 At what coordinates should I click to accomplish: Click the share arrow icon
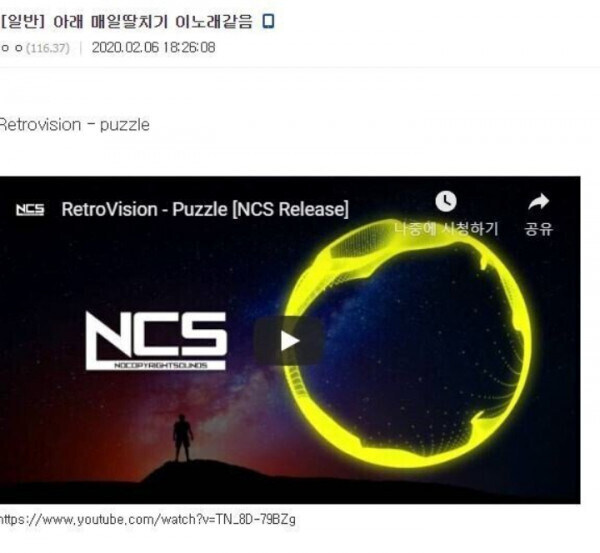click(539, 202)
